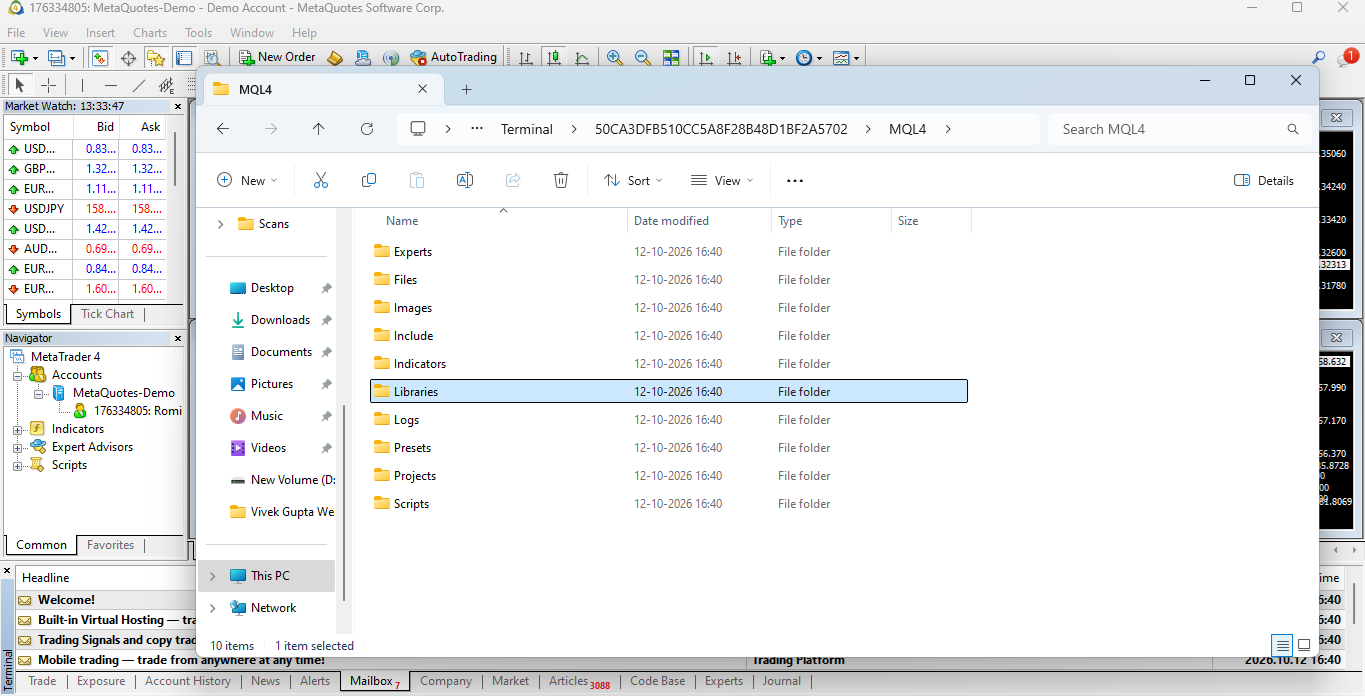
Task: Switch chart to Candlesticks icon
Action: click(x=554, y=58)
